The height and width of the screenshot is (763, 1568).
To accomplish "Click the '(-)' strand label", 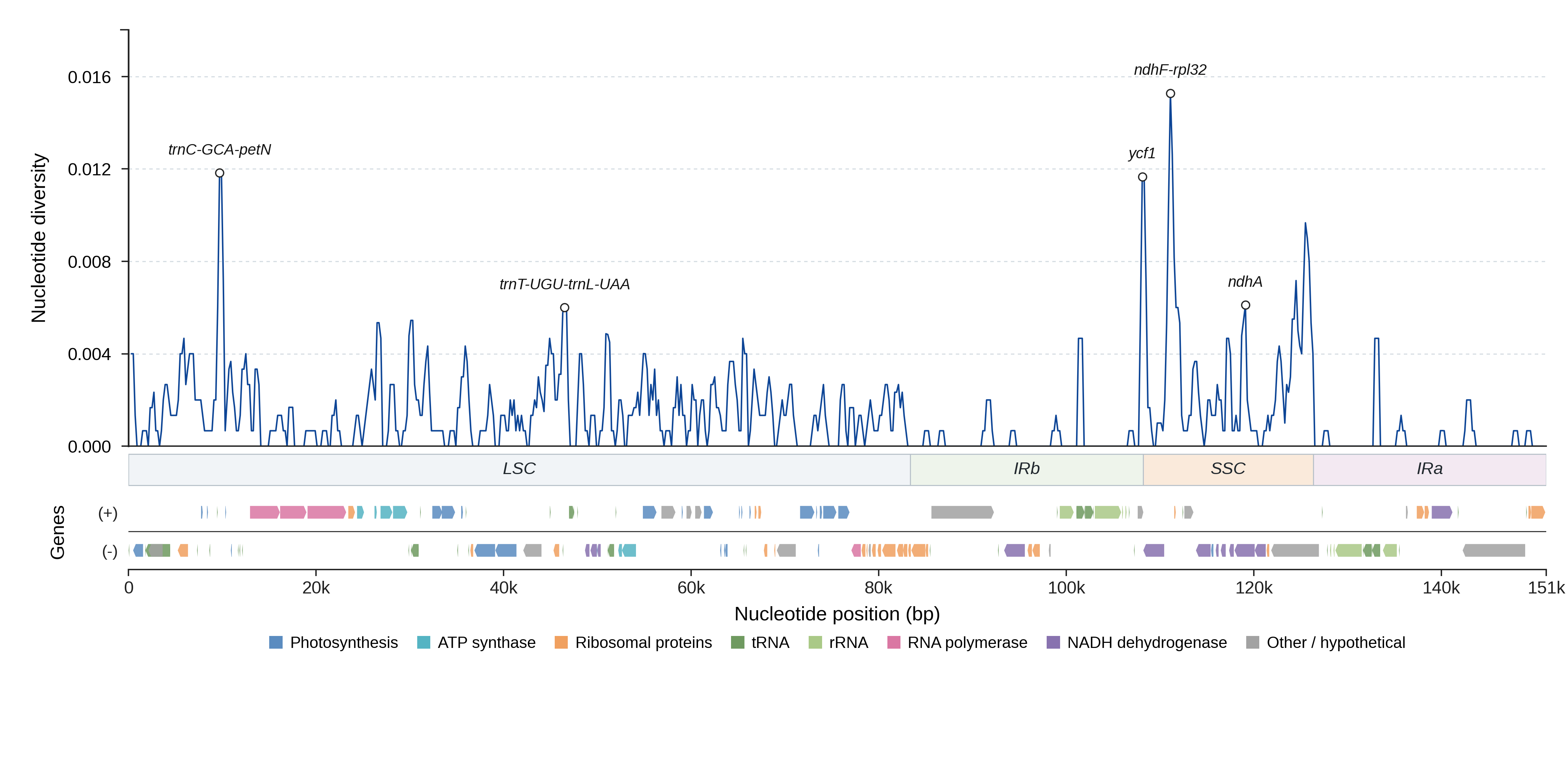I will [110, 552].
